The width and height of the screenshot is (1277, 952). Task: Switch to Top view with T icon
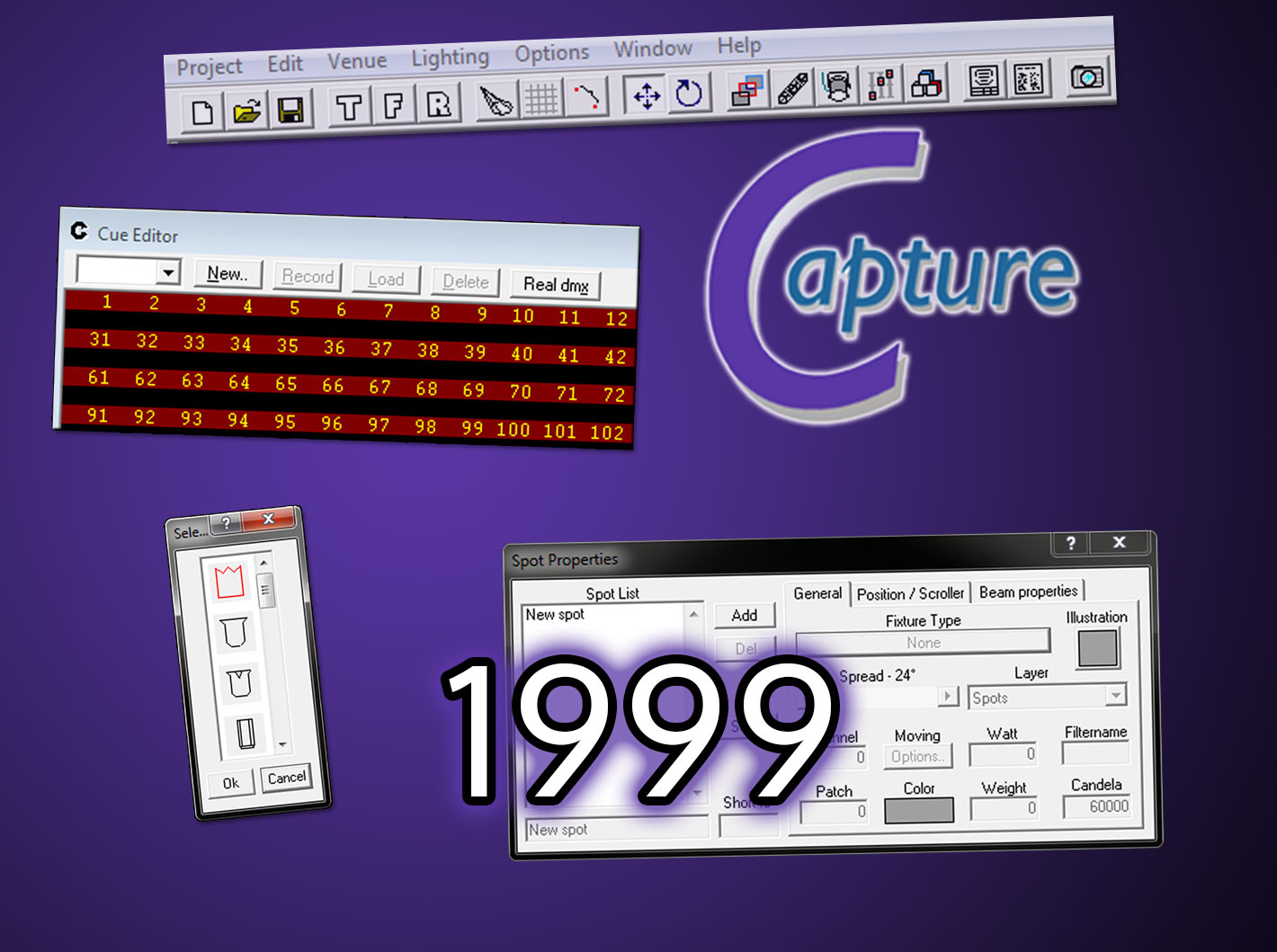click(x=349, y=107)
